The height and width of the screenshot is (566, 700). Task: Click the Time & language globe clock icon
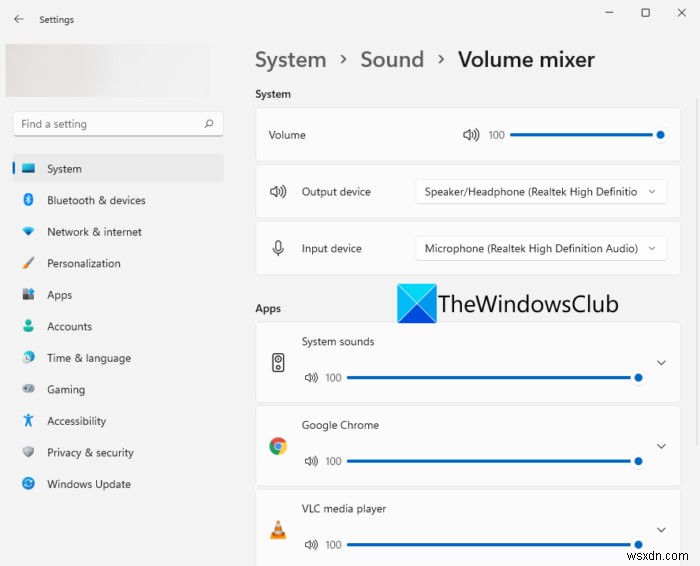pos(28,357)
